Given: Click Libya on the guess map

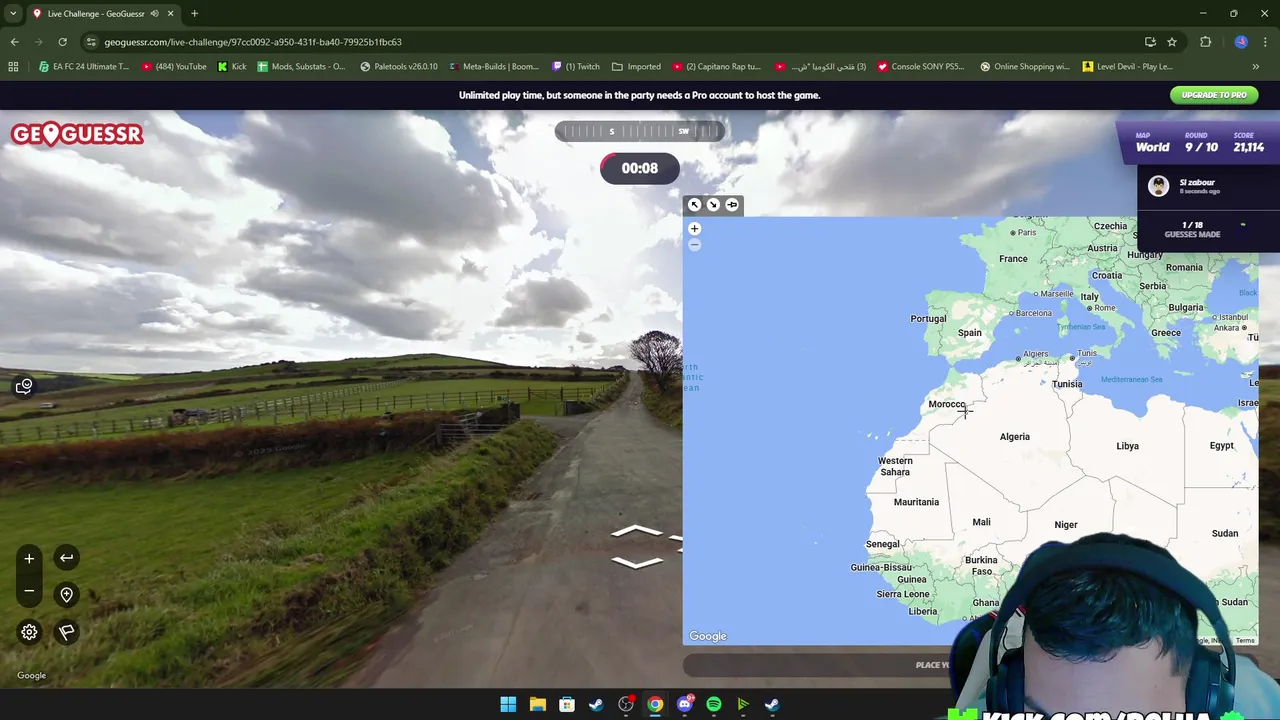Looking at the screenshot, I should (x=1127, y=446).
